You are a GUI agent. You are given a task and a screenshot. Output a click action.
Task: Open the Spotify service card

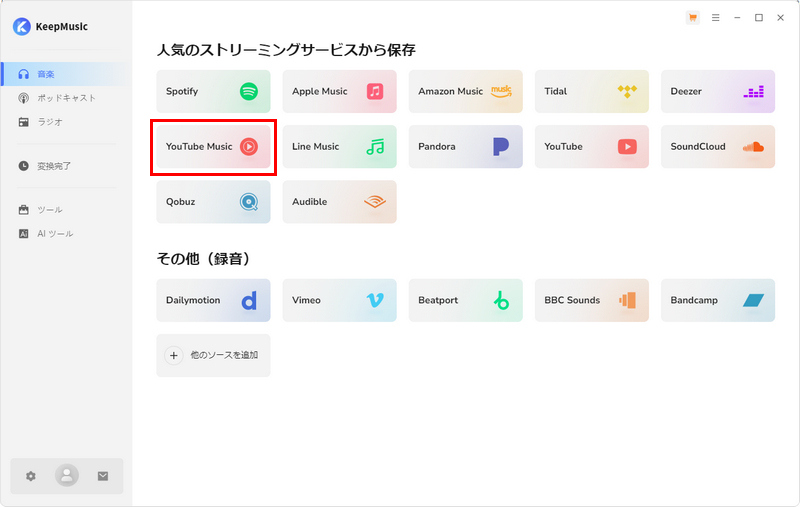[x=213, y=91]
